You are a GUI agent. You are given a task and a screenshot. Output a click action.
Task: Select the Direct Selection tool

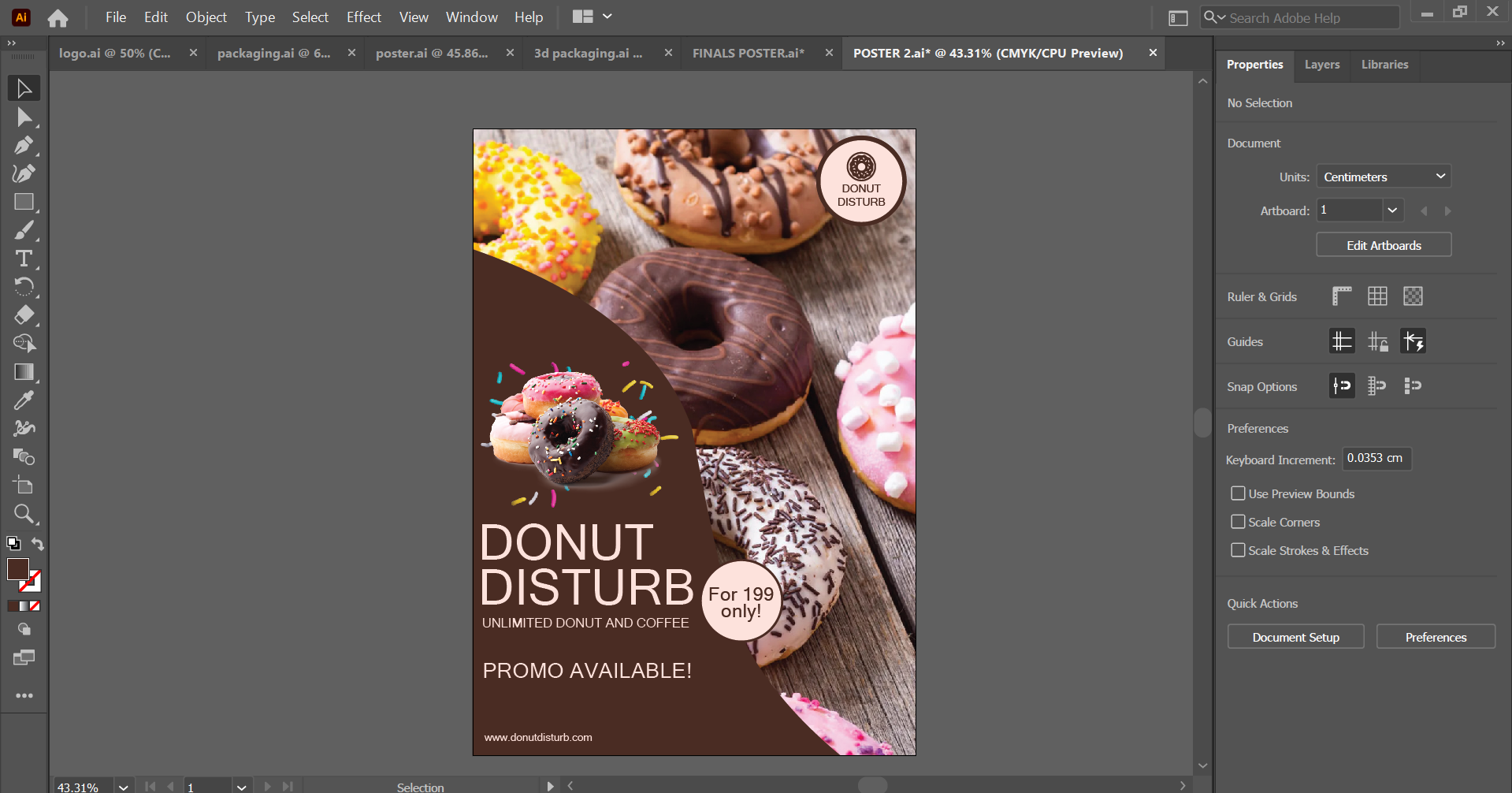pyautogui.click(x=24, y=117)
